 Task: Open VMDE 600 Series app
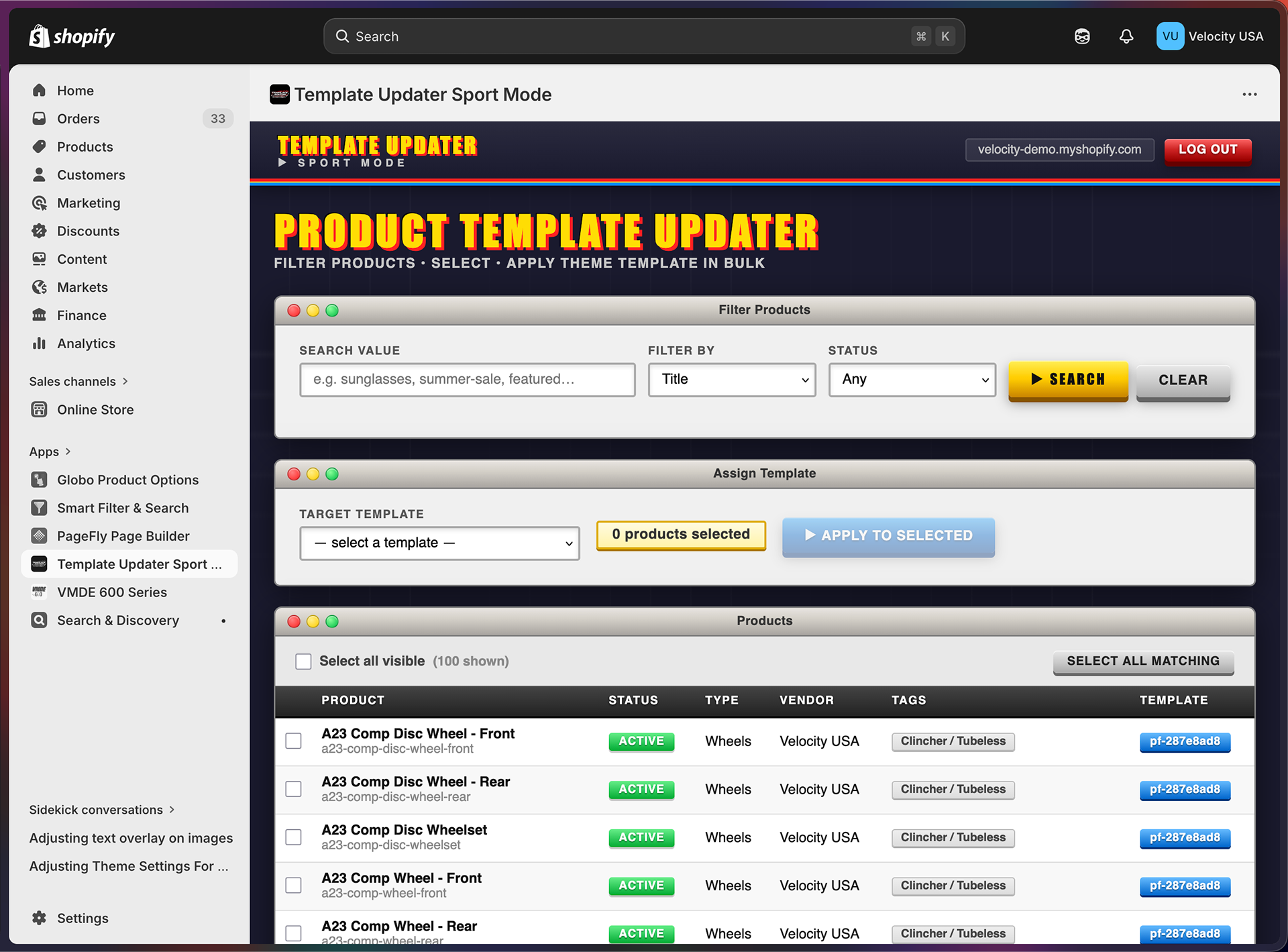(112, 592)
